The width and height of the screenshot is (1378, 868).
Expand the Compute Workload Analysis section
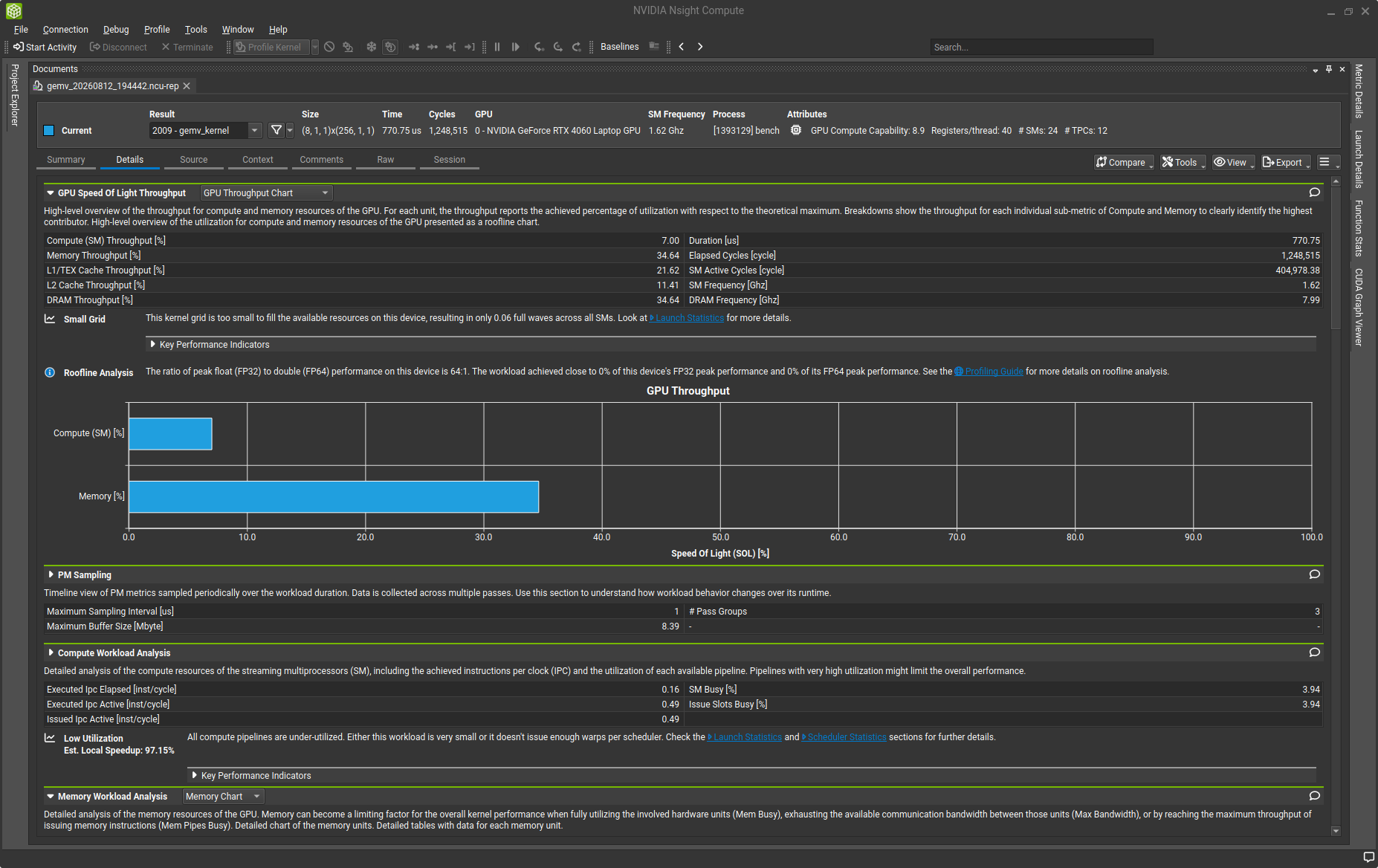(x=51, y=652)
